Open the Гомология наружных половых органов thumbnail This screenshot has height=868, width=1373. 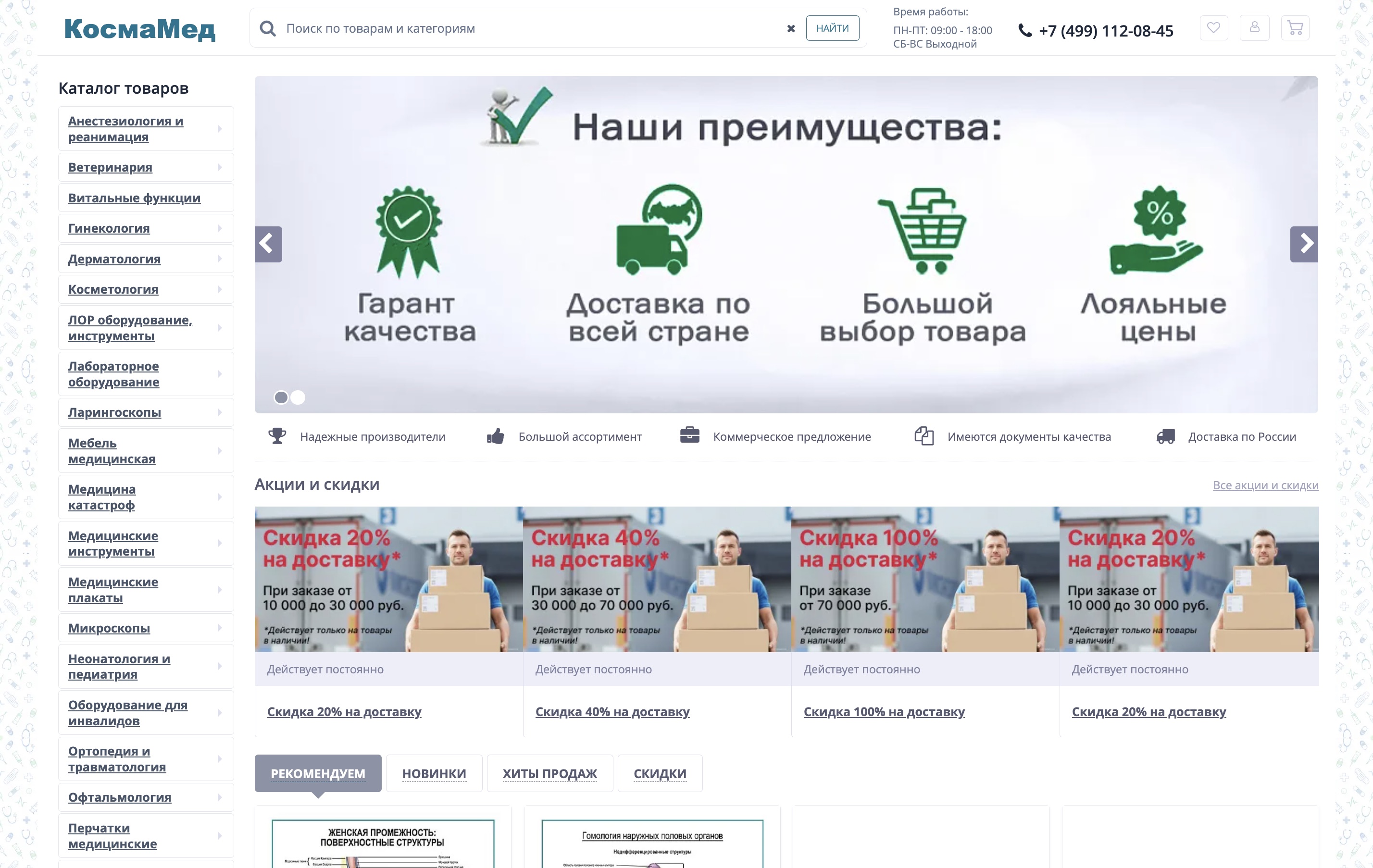652,843
